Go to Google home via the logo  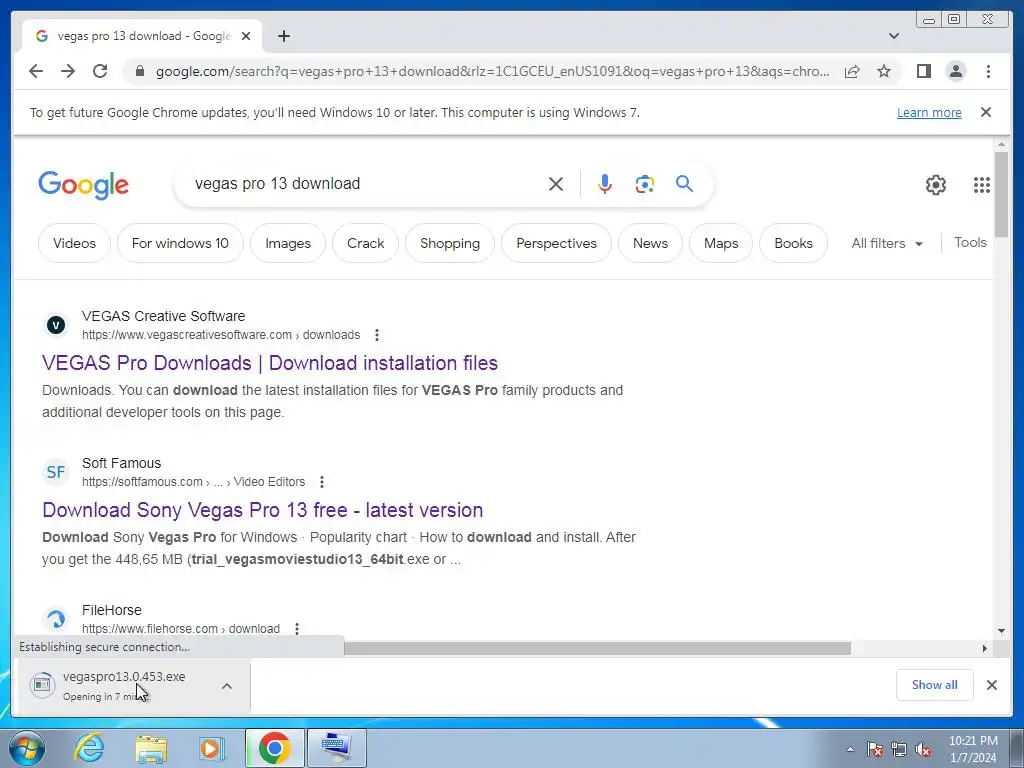pos(84,185)
